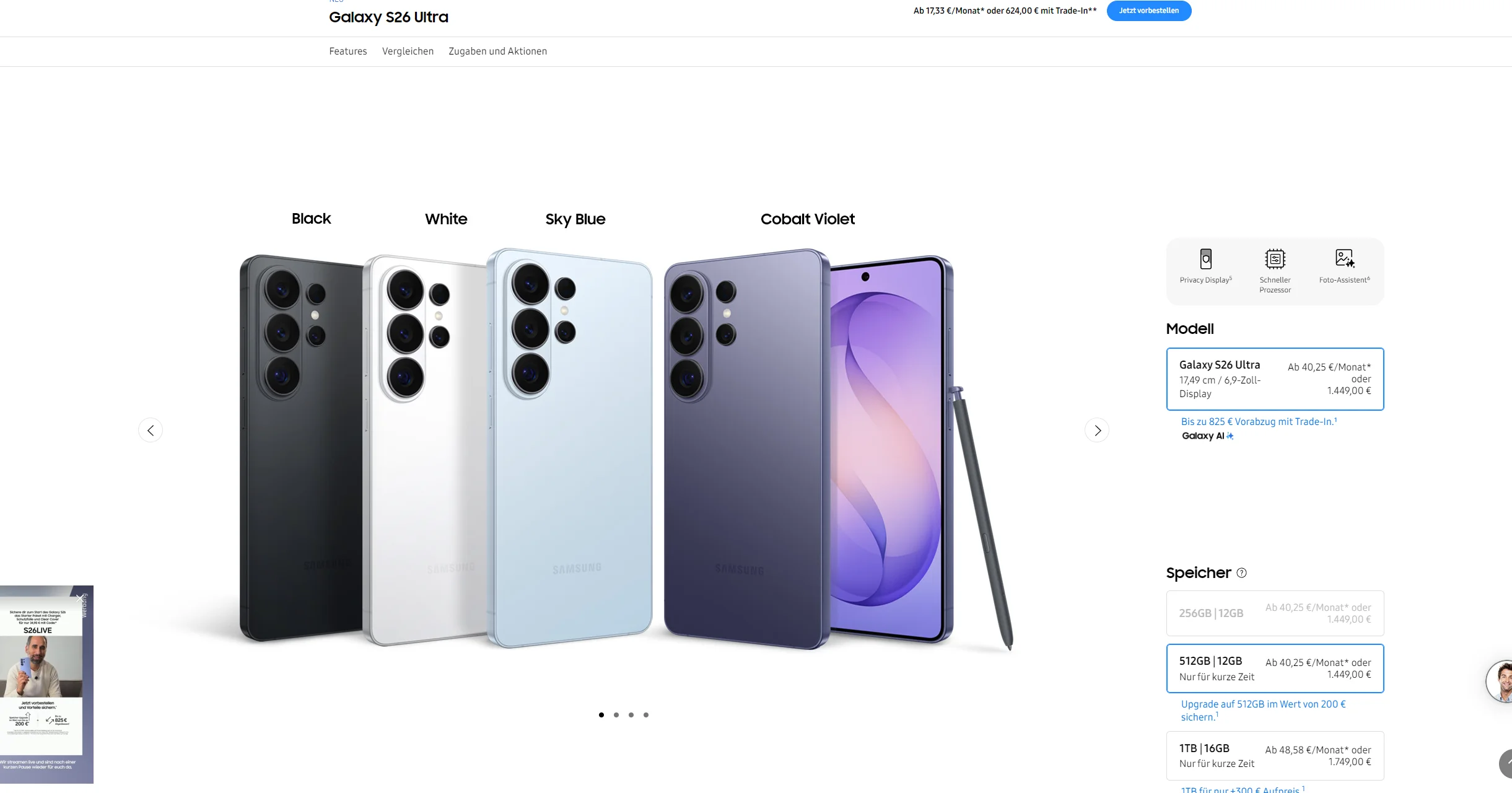Show Speicher info via question mark icon
Viewport: 1512px width, 793px height.
(1241, 573)
